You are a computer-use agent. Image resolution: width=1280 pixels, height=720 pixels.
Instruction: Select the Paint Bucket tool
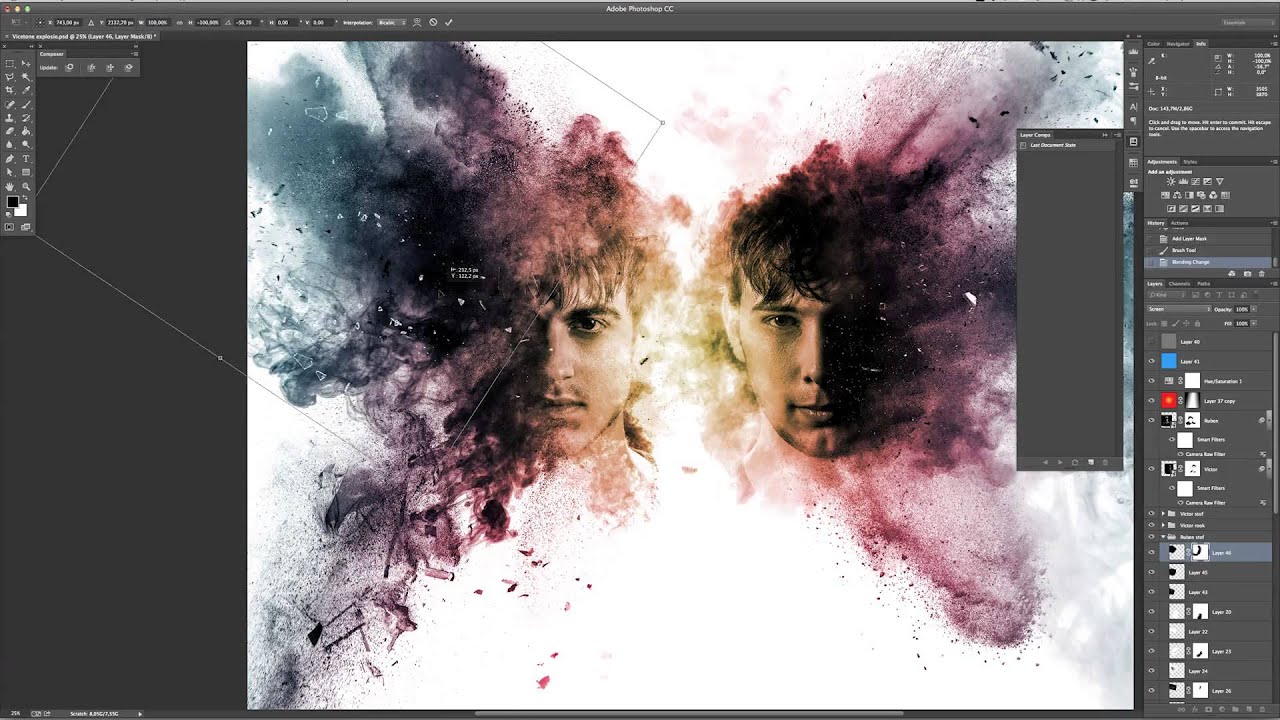click(x=26, y=131)
